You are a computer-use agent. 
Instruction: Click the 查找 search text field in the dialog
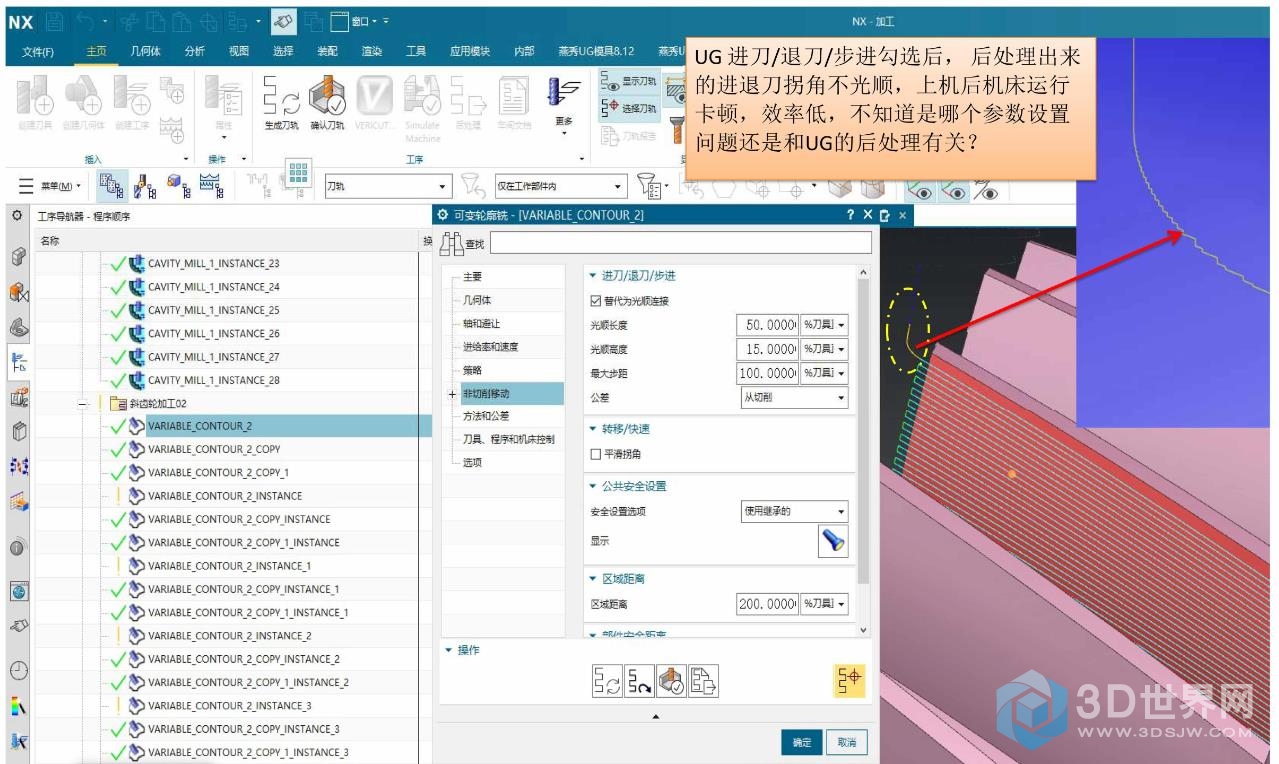tap(680, 243)
